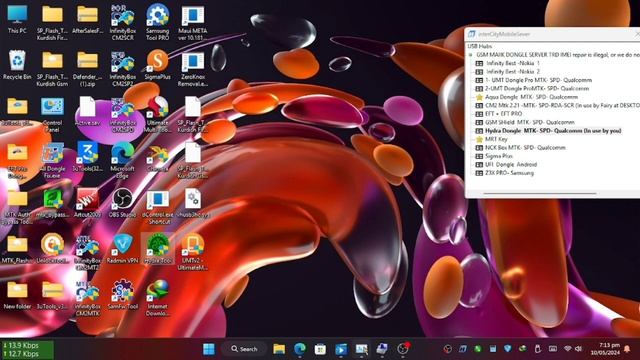Open the All Dongle Fix.exe icon
Viewport: 640px width, 360px height.
point(52,160)
